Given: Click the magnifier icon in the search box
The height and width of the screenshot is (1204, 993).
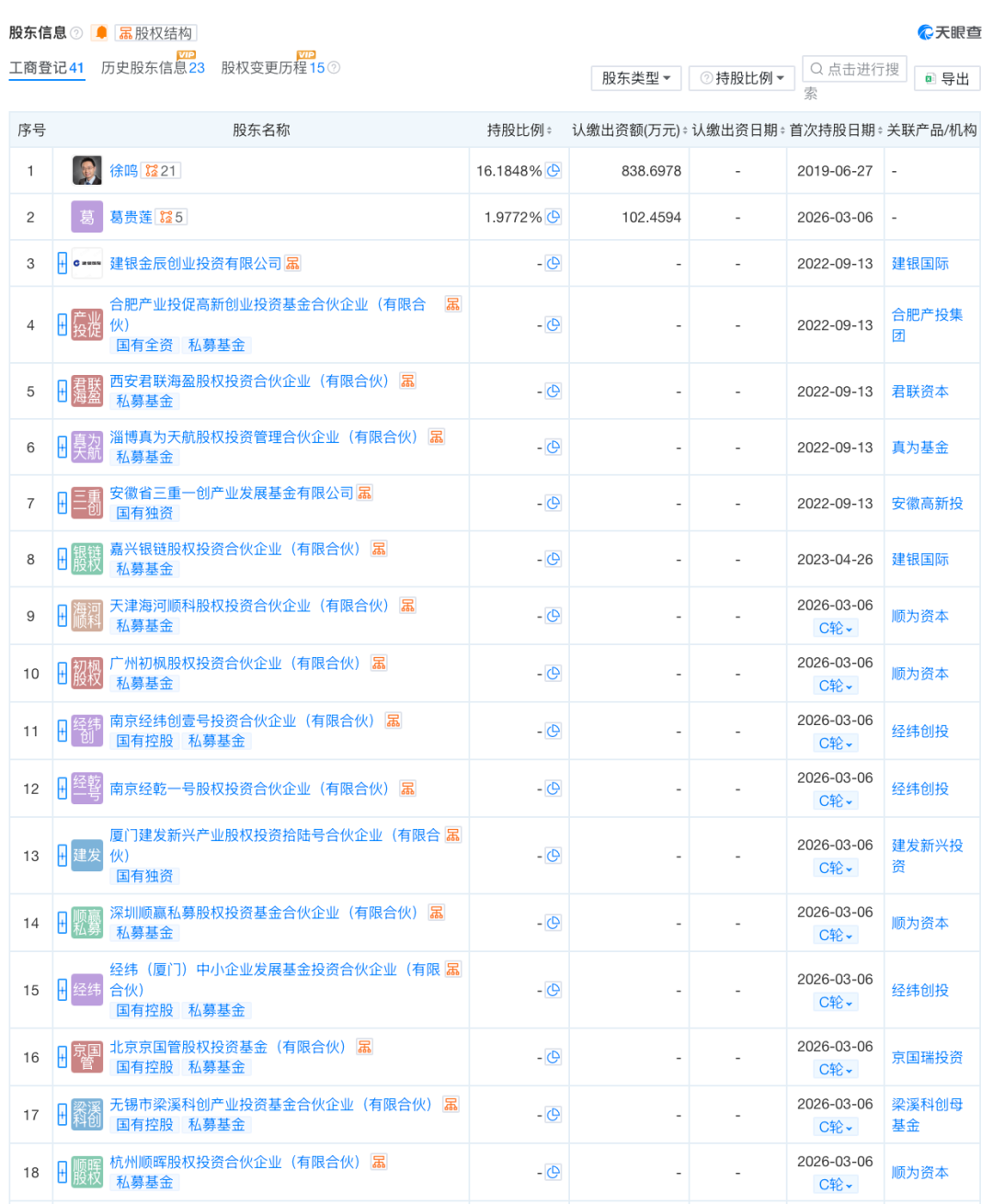Looking at the screenshot, I should click(x=816, y=68).
